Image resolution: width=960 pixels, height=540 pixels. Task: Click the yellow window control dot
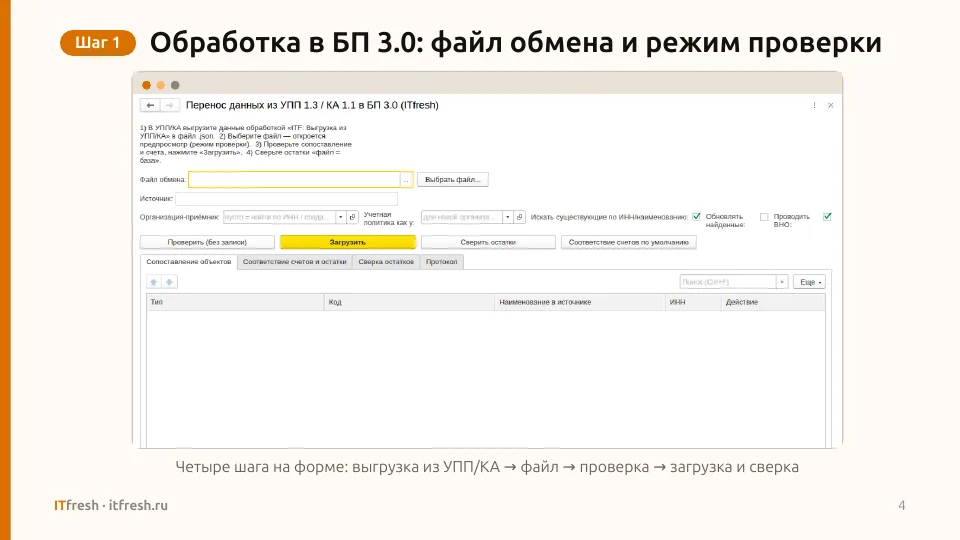160,85
